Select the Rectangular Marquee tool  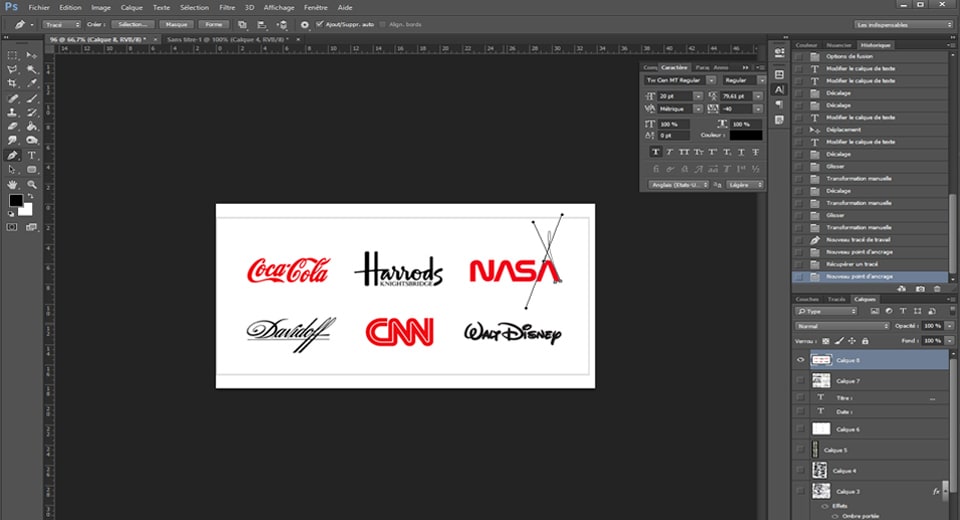[x=12, y=55]
